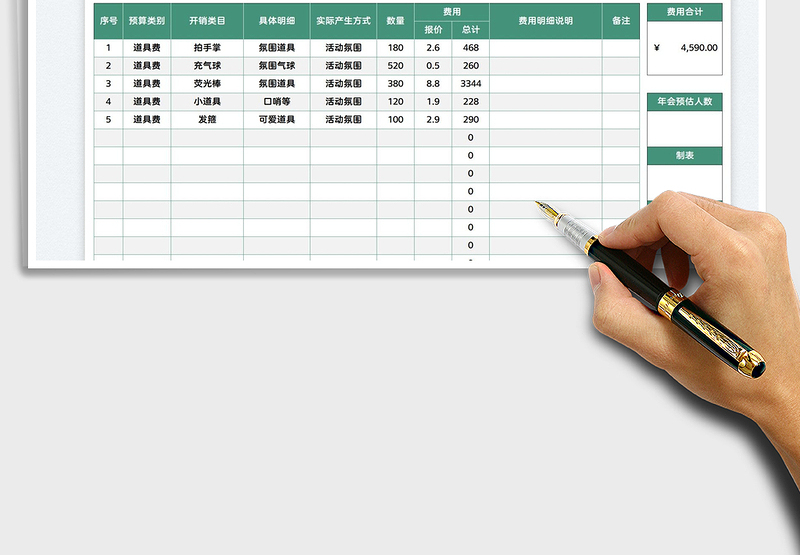This screenshot has width=800, height=555.
Task: Select the 荧光棒 expense item cell
Action: 207,84
